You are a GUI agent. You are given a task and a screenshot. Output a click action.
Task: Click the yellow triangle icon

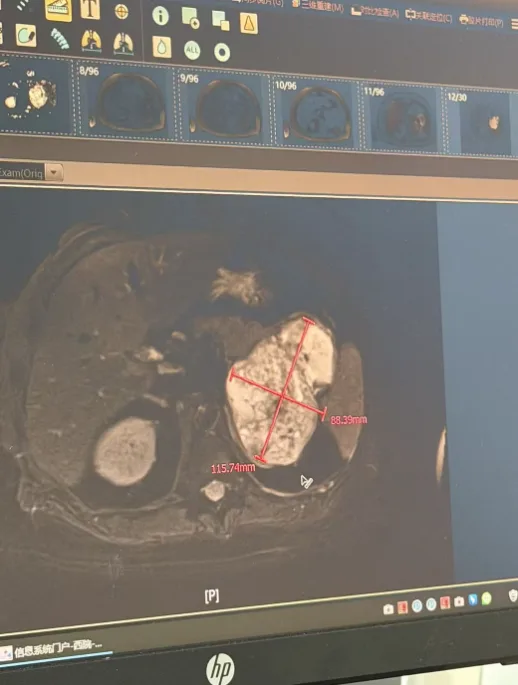pyautogui.click(x=249, y=23)
